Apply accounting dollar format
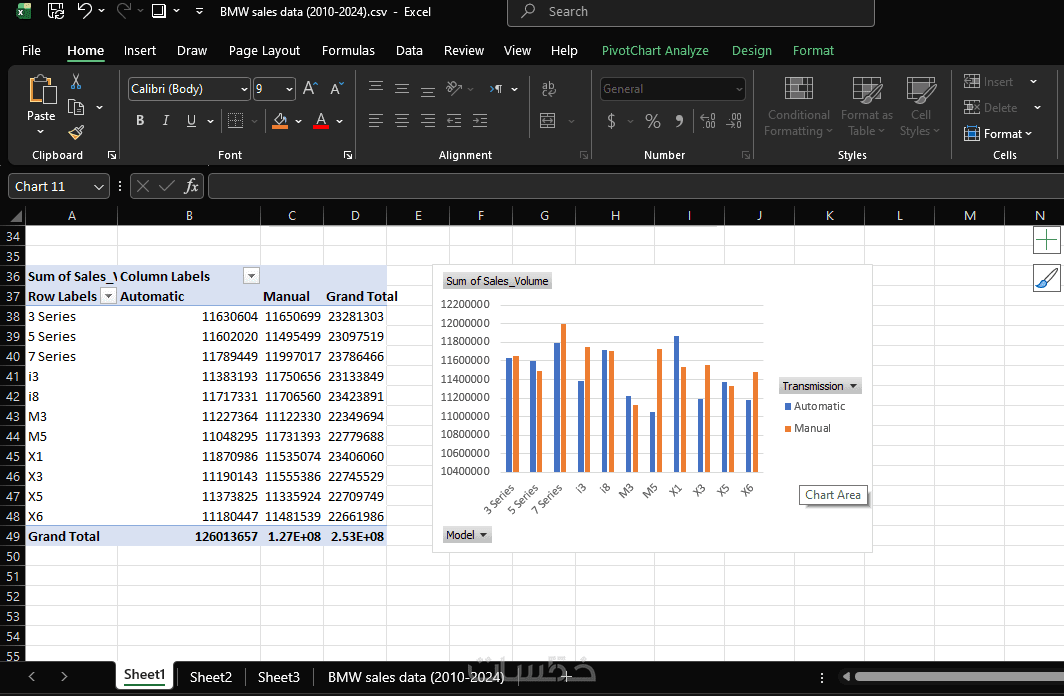 611,121
